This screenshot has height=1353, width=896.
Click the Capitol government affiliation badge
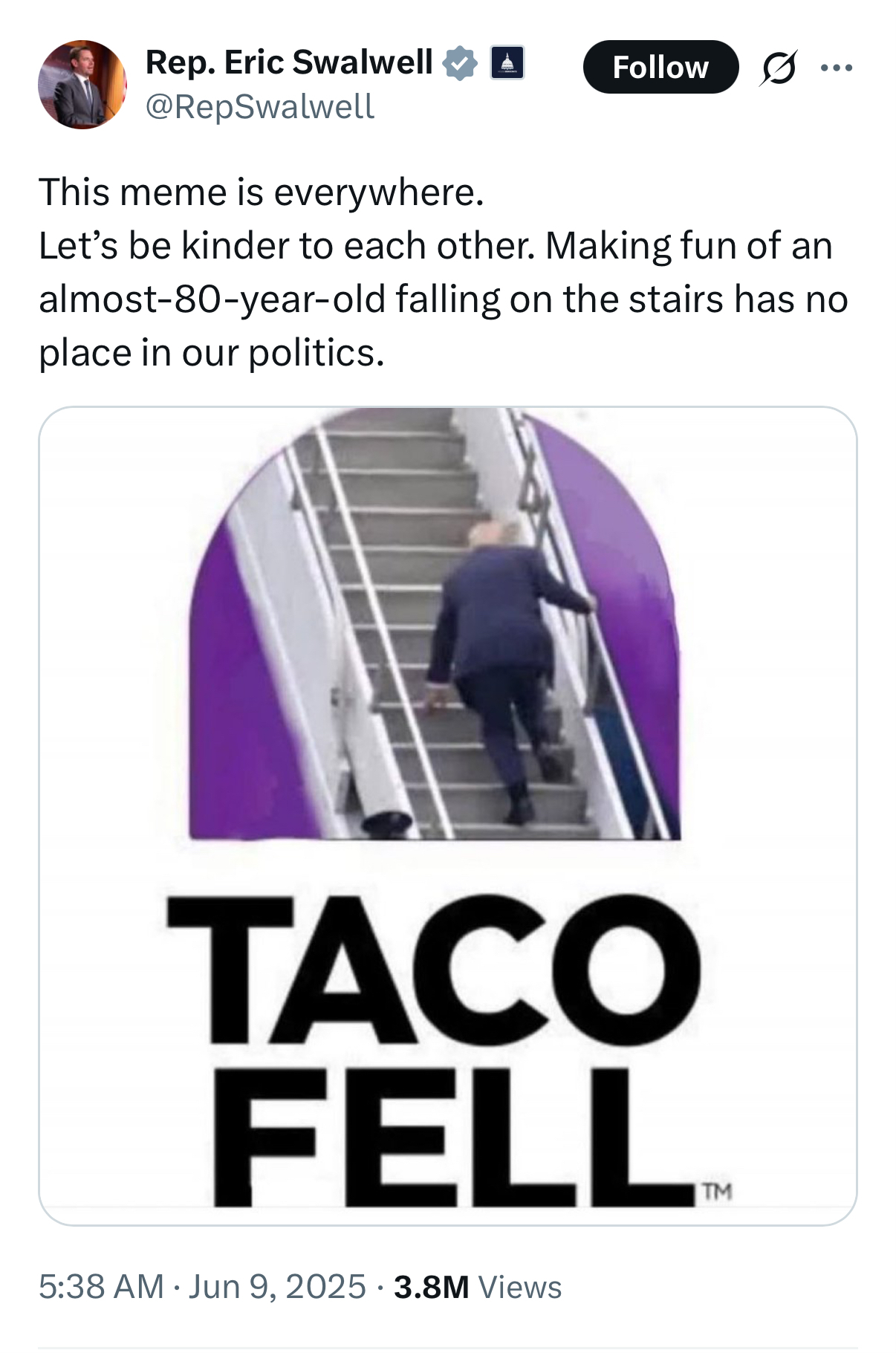click(x=507, y=63)
